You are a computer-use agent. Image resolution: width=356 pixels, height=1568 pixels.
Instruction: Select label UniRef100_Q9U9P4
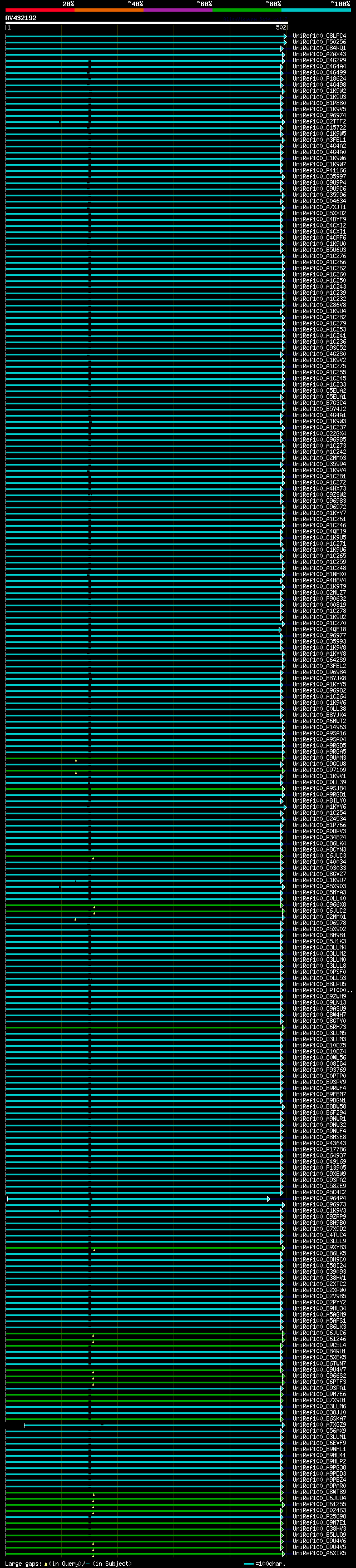tap(319, 182)
